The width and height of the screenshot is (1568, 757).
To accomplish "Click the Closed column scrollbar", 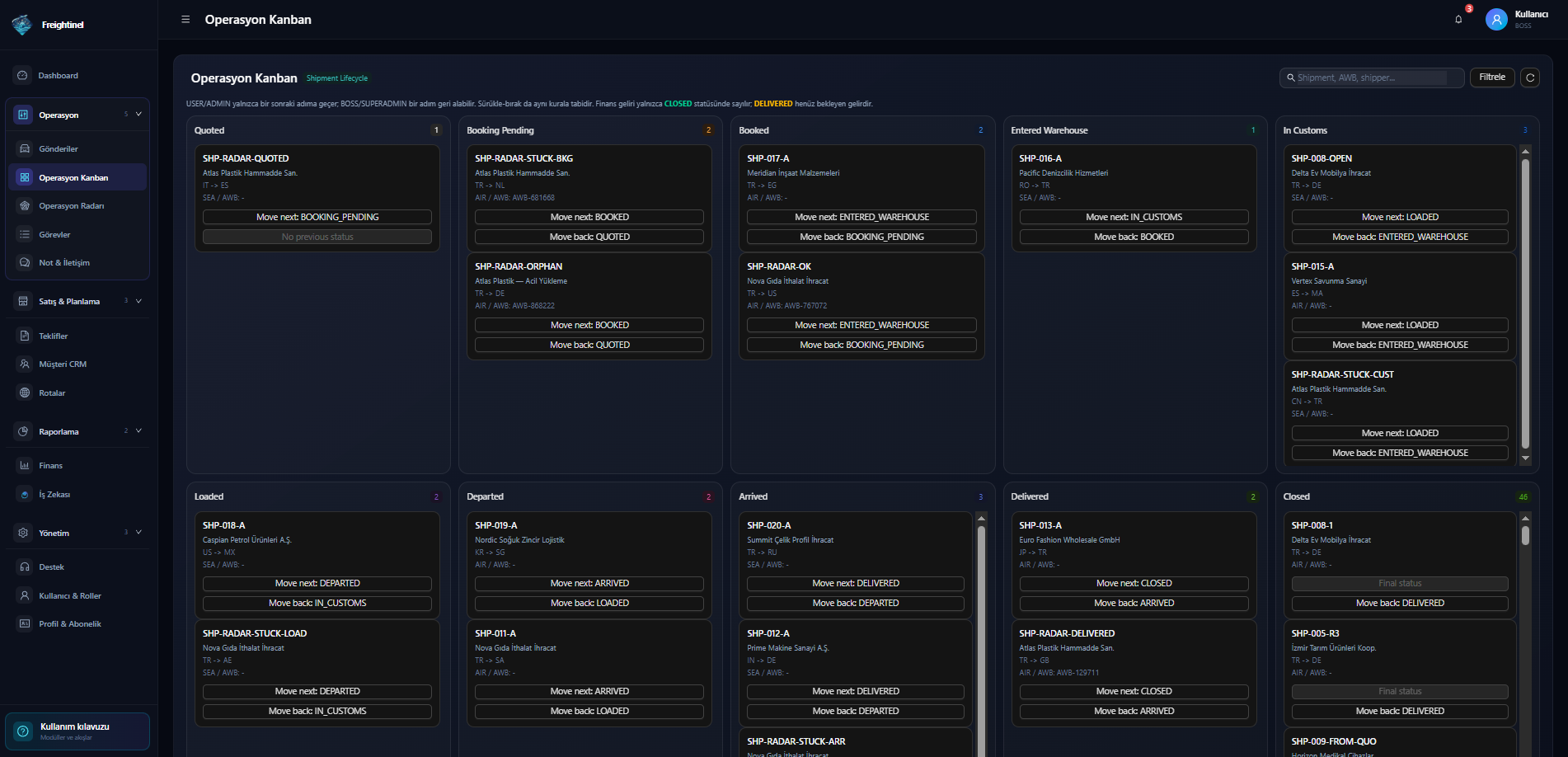I will click(x=1525, y=536).
